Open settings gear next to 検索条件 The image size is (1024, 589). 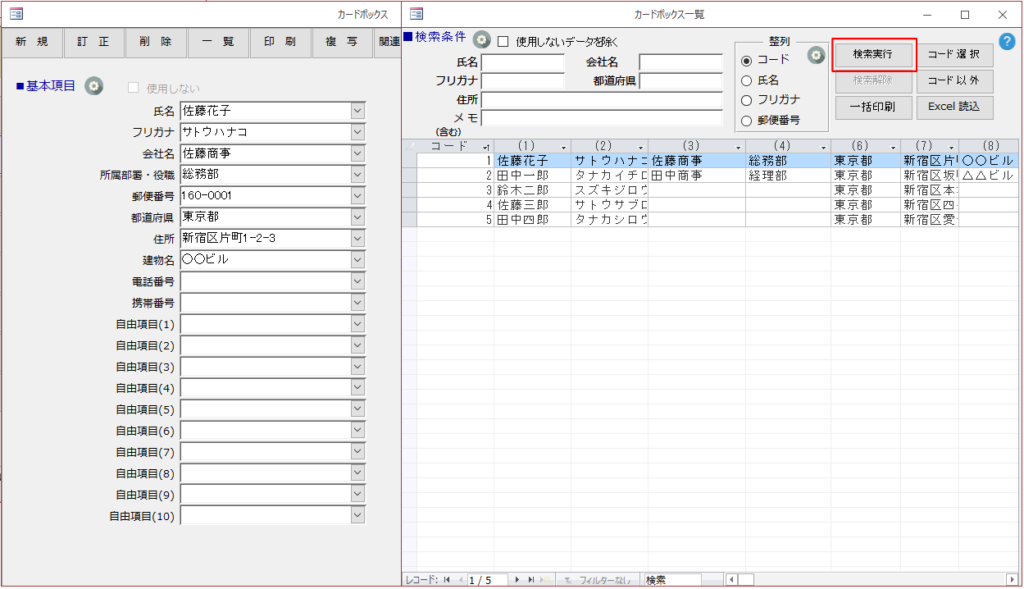click(x=481, y=40)
